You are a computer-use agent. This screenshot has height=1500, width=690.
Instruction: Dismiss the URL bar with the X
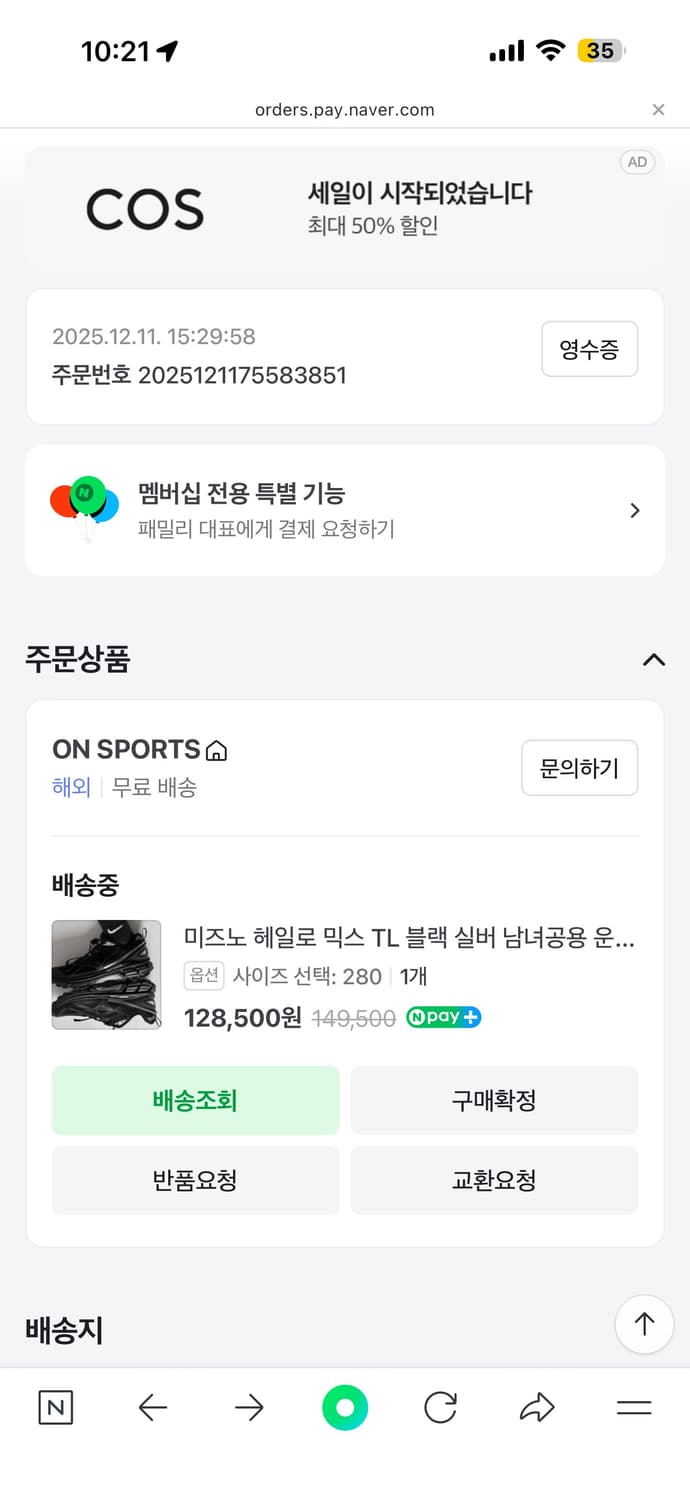pos(659,110)
